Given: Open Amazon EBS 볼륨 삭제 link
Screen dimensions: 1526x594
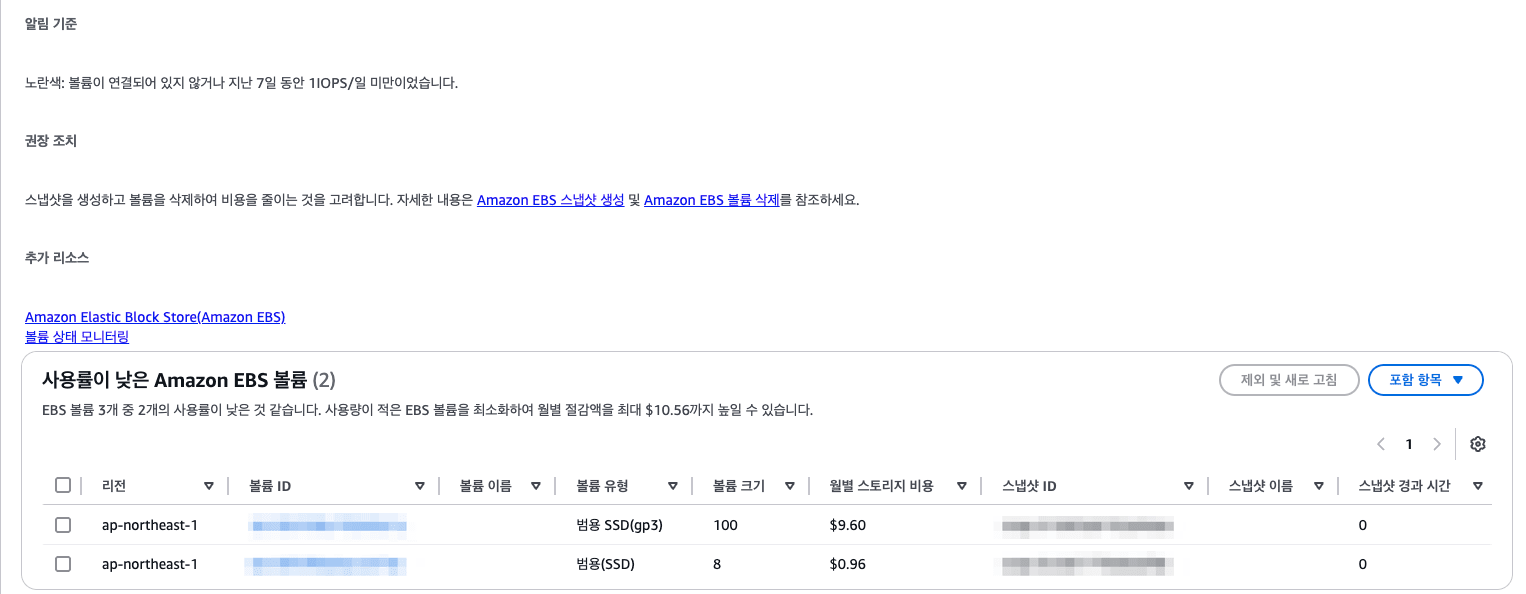Looking at the screenshot, I should click(711, 200).
